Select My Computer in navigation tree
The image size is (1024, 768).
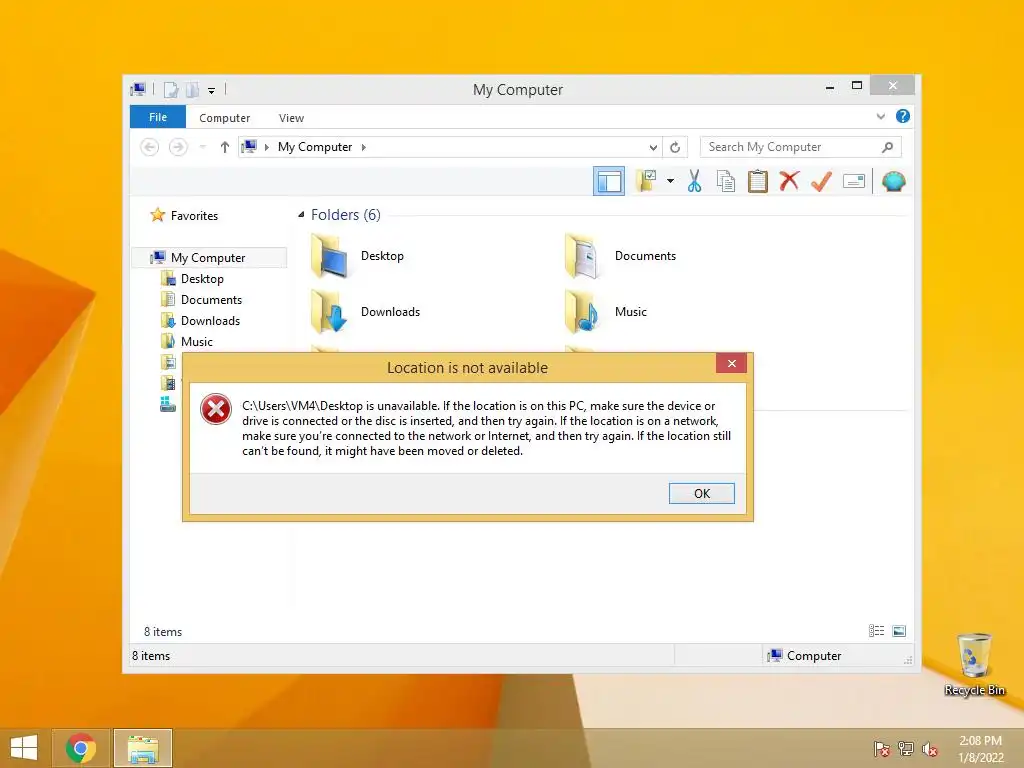click(x=209, y=257)
